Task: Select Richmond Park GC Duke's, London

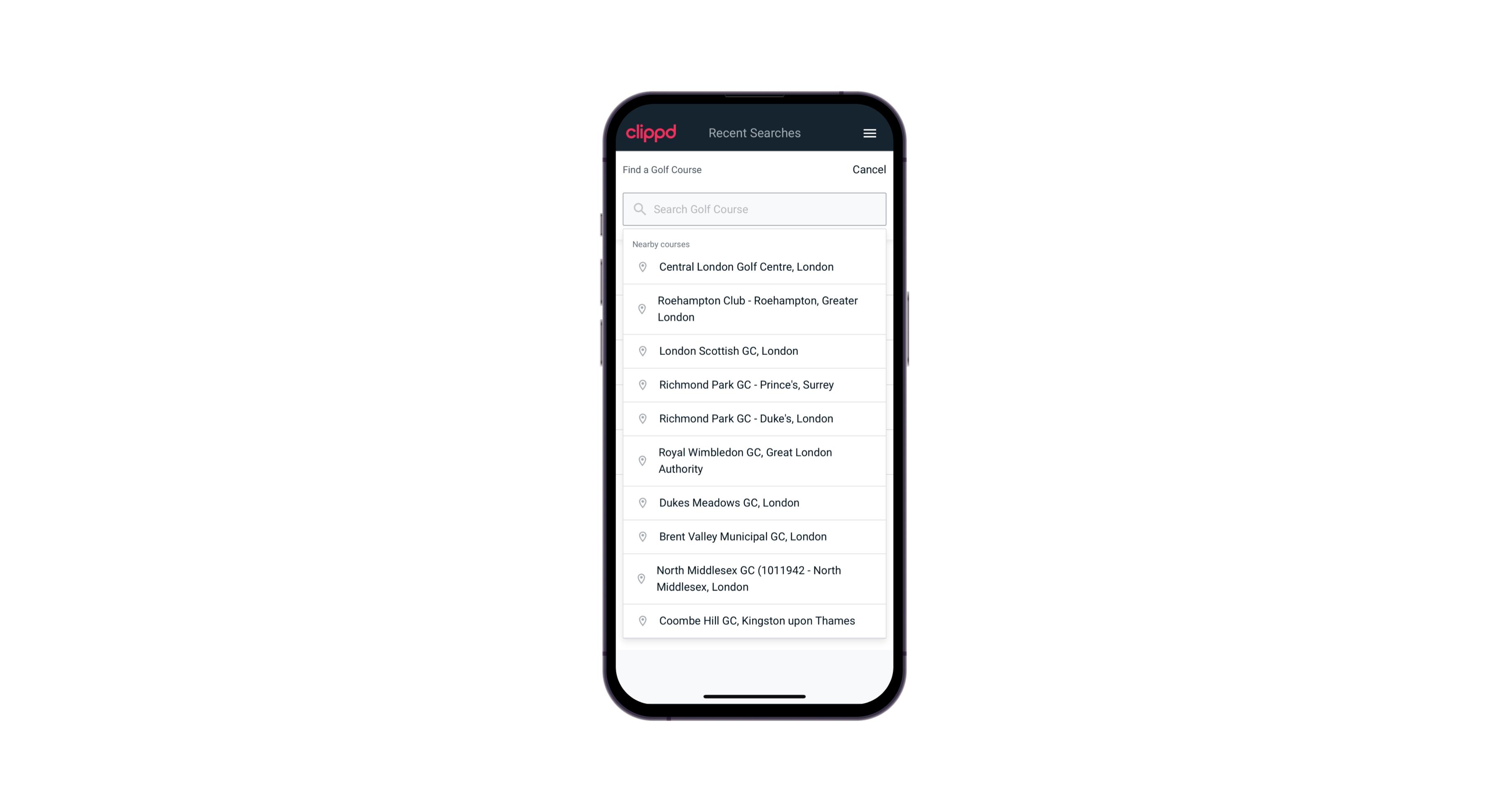Action: 755,418
